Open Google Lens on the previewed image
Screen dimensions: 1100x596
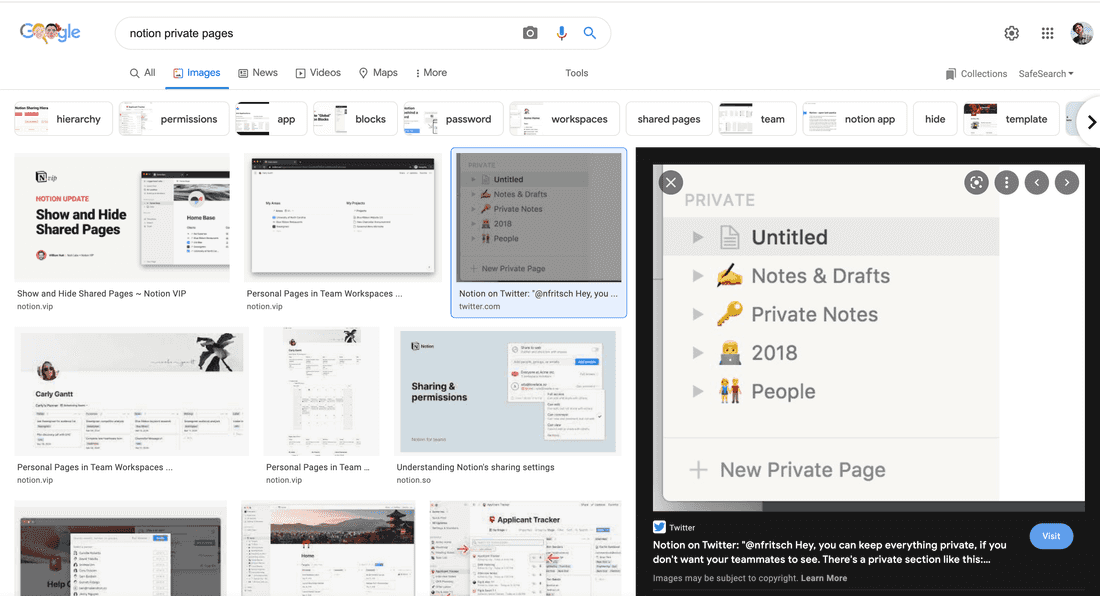click(x=976, y=182)
